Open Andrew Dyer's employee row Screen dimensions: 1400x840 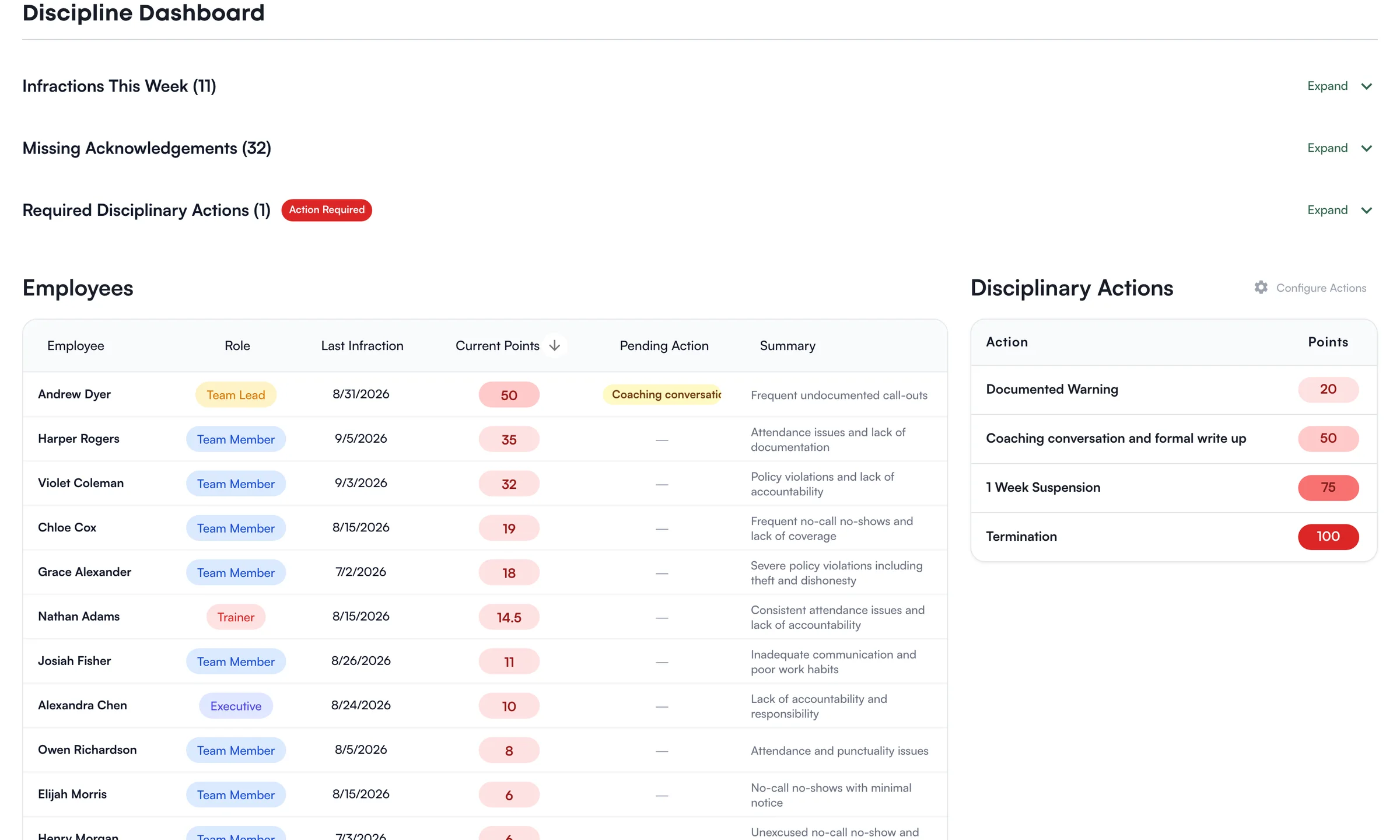click(x=485, y=394)
